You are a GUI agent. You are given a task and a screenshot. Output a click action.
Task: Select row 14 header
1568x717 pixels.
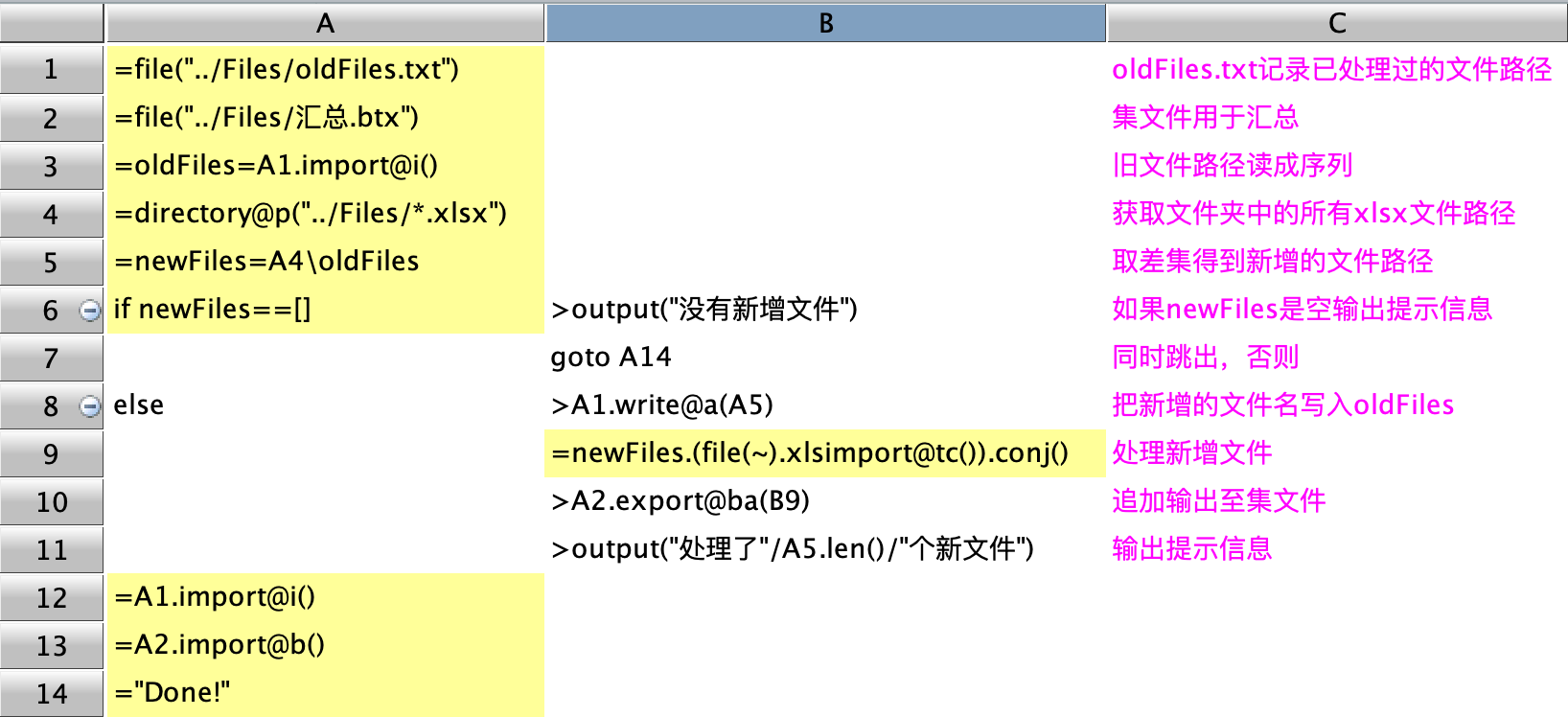(x=51, y=693)
